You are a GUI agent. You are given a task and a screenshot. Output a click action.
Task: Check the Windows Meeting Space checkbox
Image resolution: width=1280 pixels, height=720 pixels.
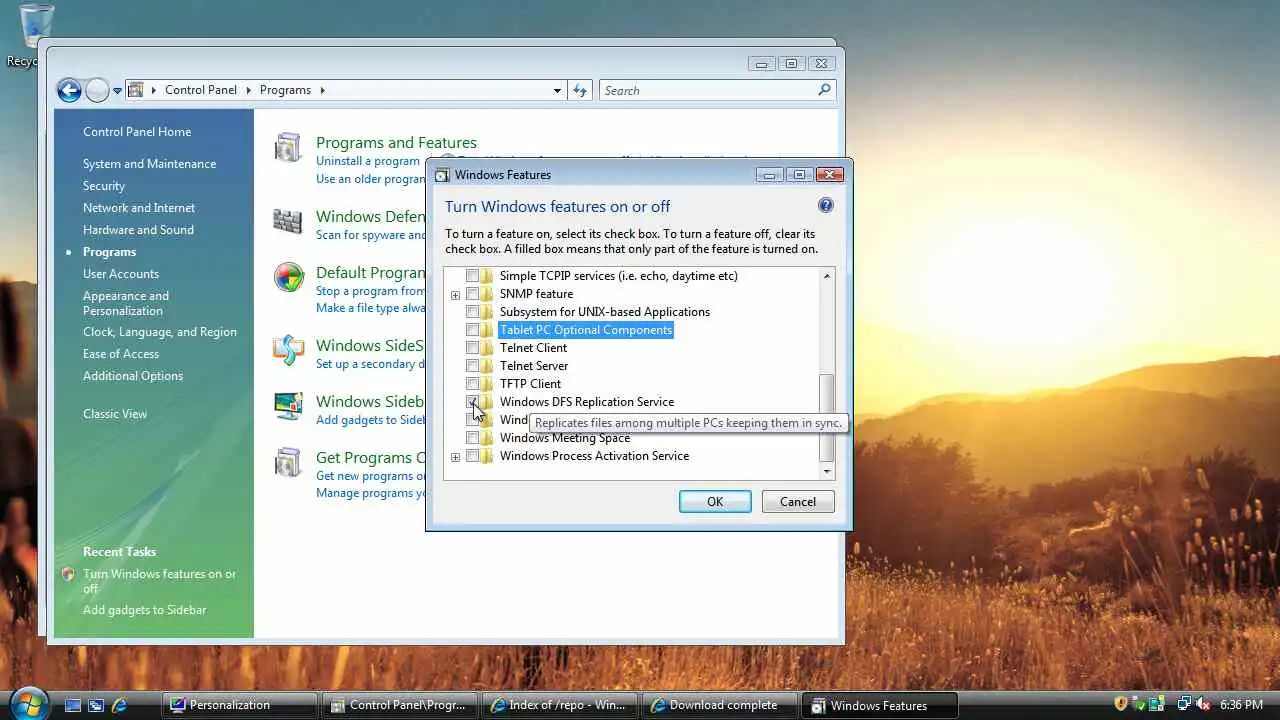472,438
